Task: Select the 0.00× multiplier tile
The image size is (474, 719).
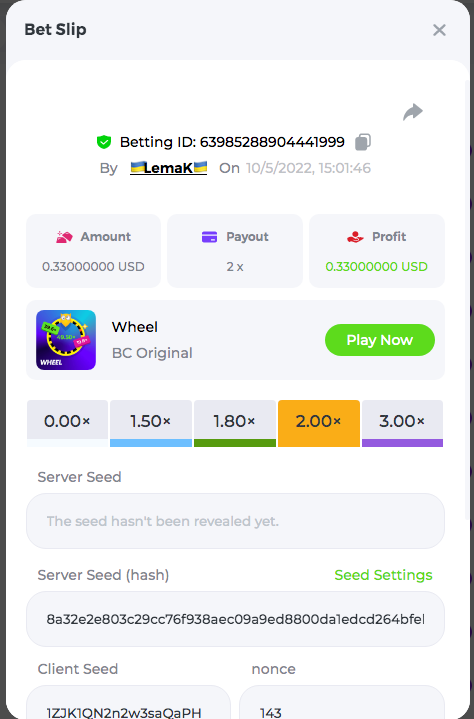Action: (x=67, y=423)
